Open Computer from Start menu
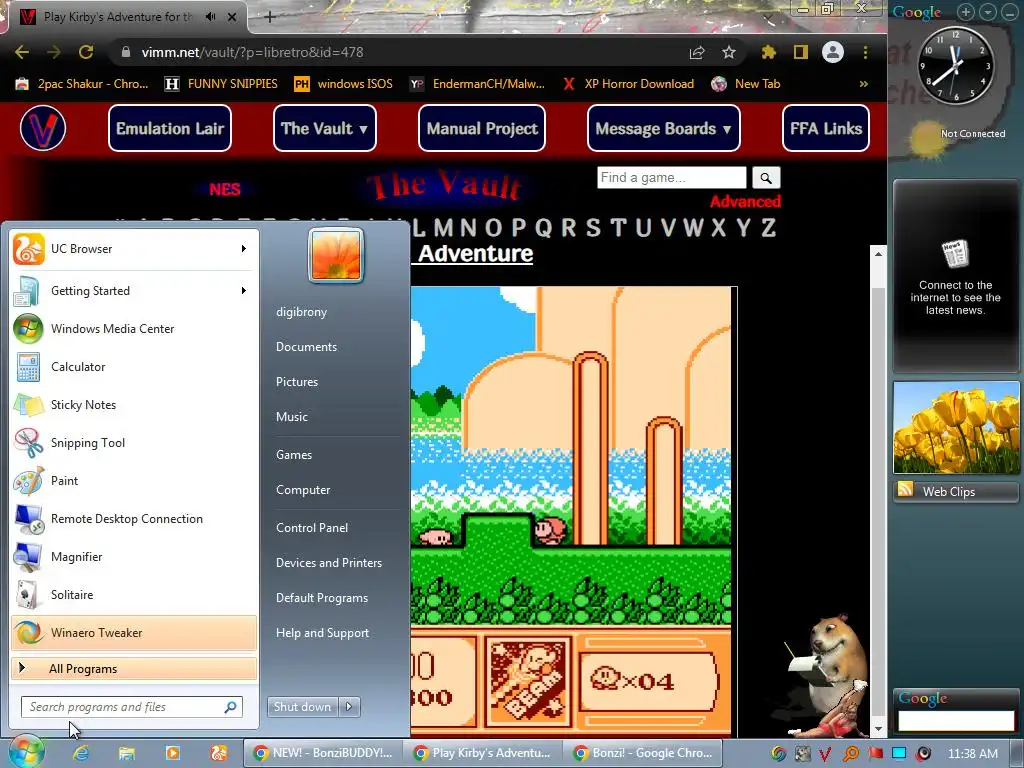The width and height of the screenshot is (1024, 768). point(303,490)
